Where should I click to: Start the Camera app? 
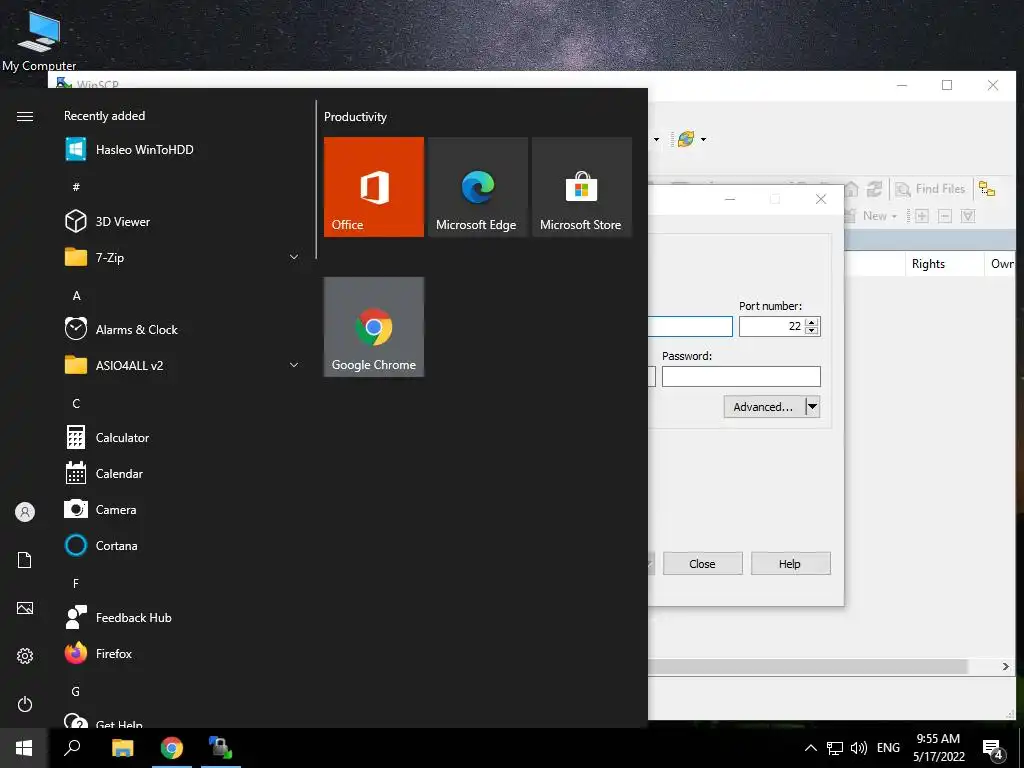coord(183,509)
